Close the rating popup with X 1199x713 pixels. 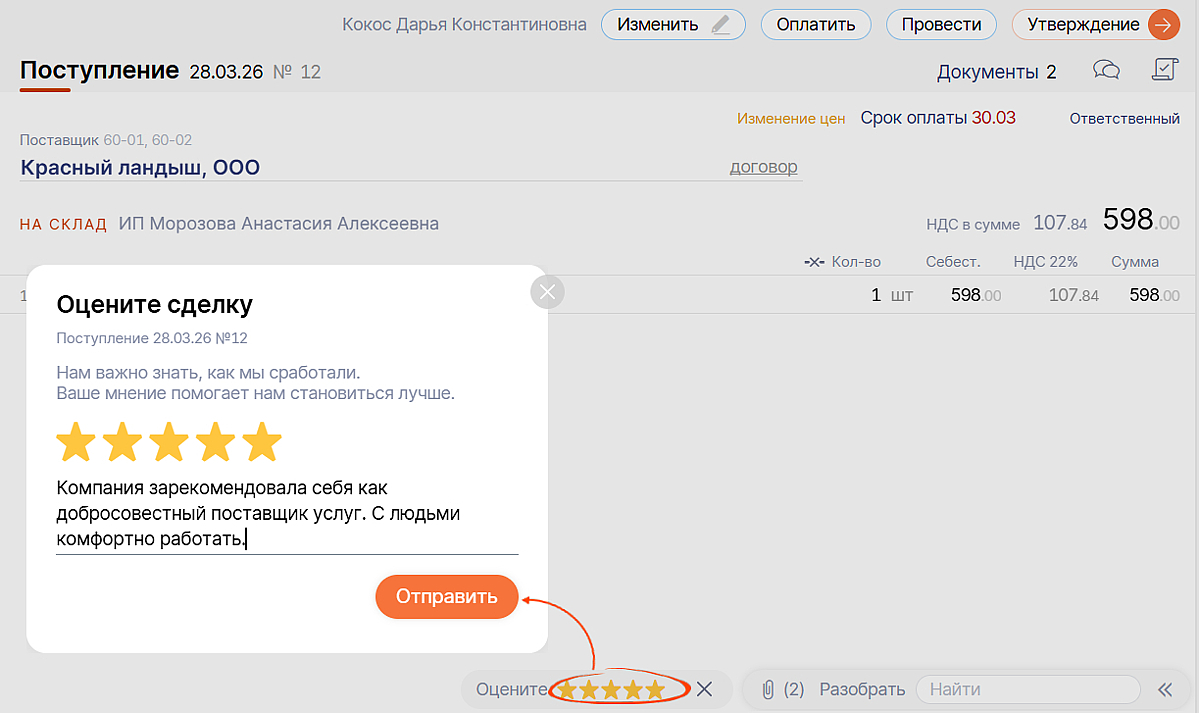547,292
